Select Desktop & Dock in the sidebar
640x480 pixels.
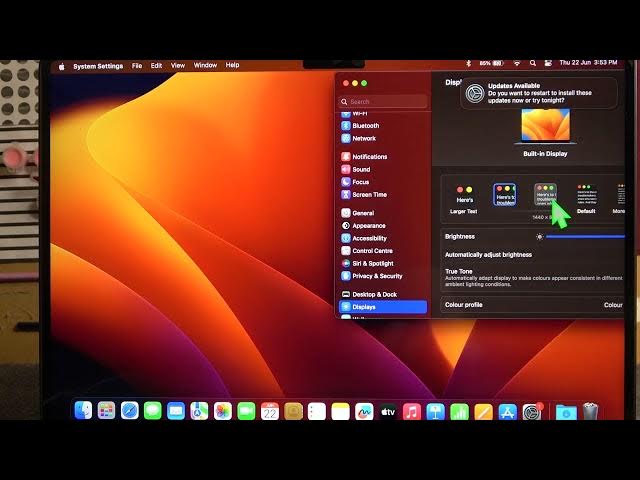pyautogui.click(x=383, y=294)
